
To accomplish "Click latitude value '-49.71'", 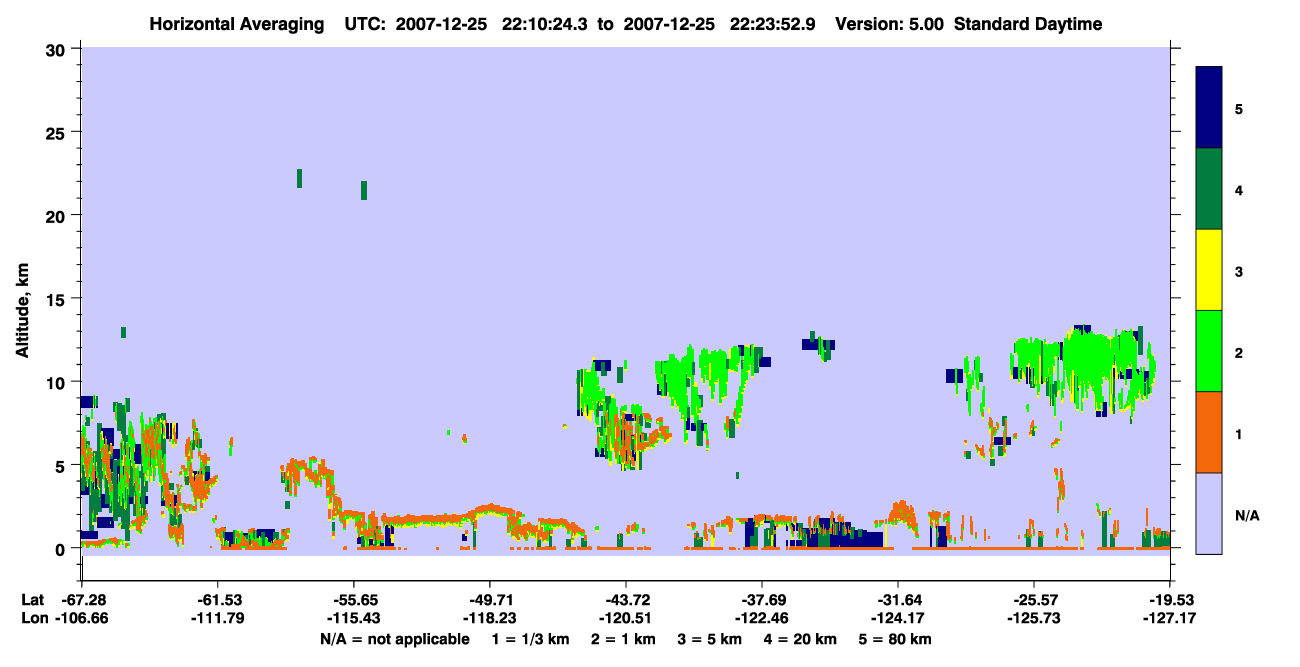I will click(489, 599).
